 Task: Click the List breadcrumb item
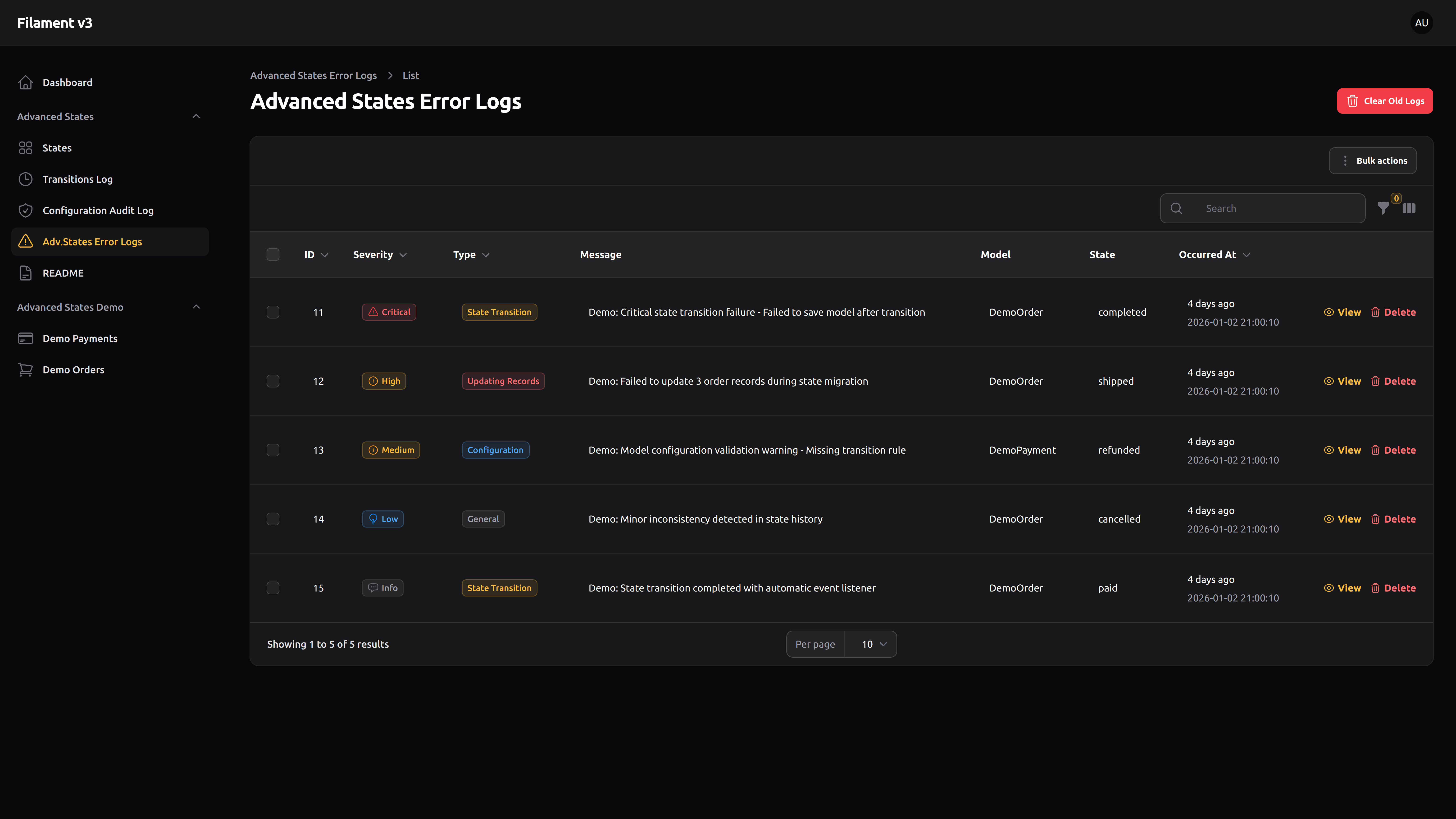point(410,75)
